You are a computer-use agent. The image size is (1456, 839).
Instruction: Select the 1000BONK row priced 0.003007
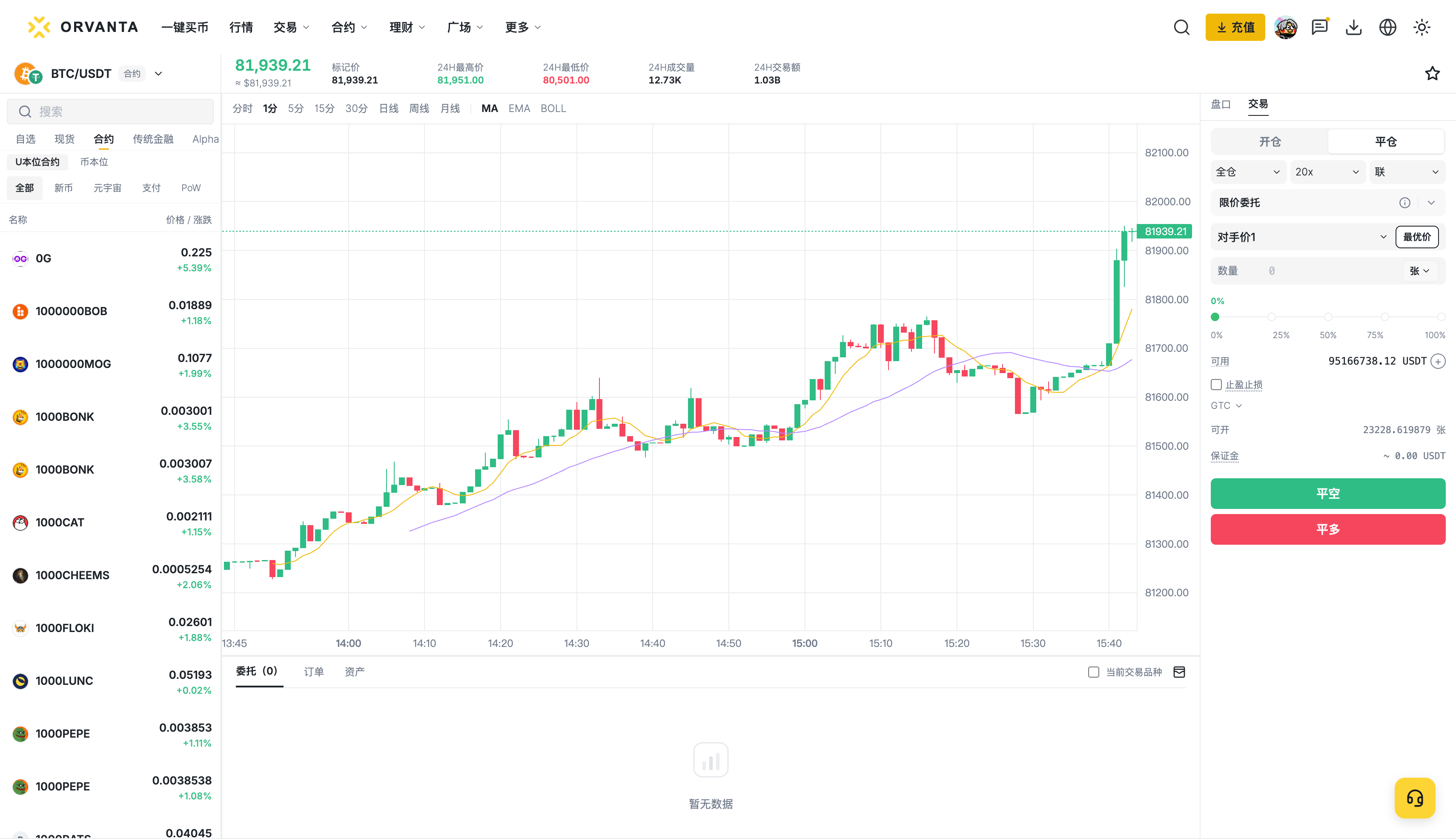pyautogui.click(x=110, y=470)
